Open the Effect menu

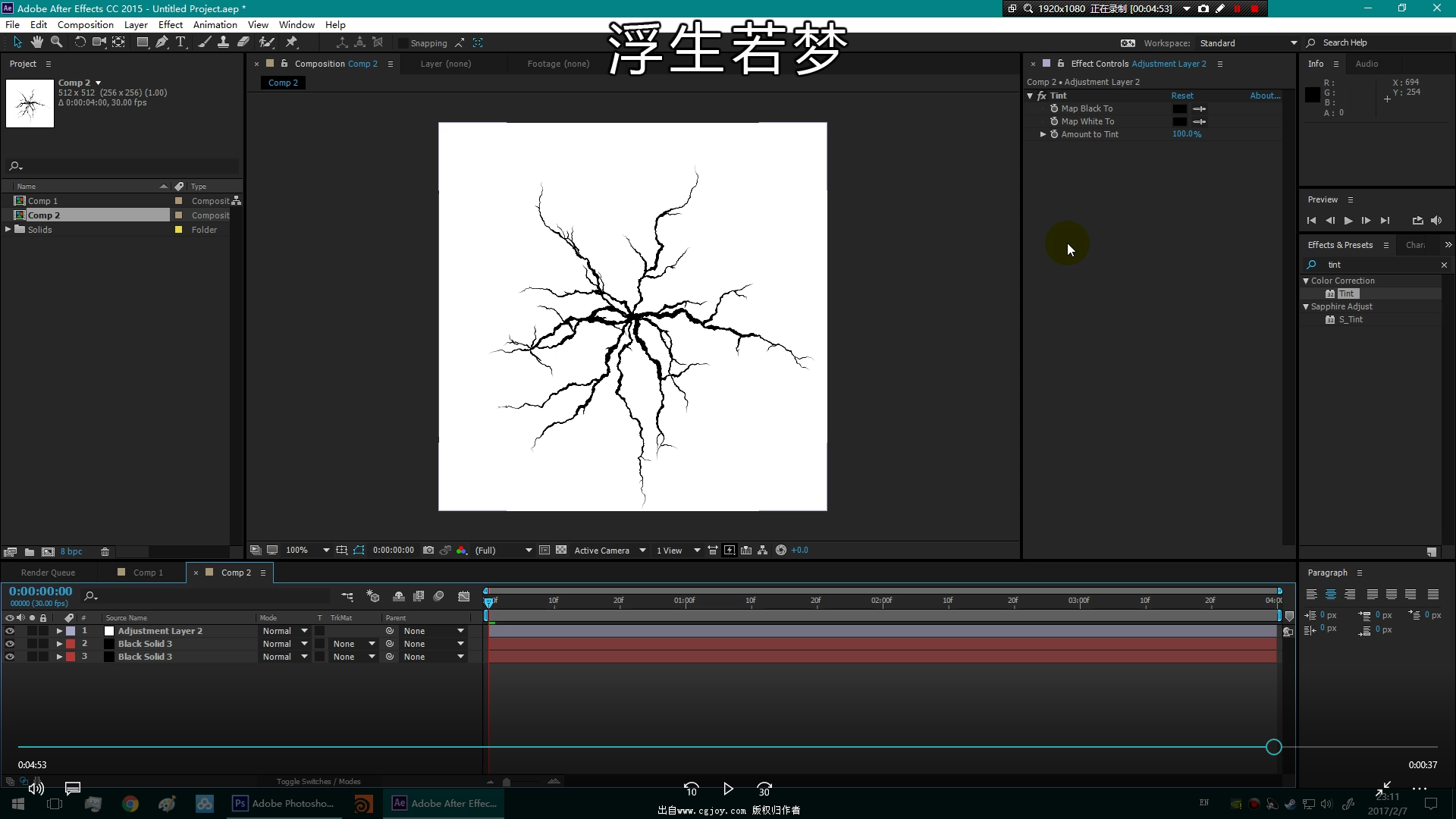point(170,24)
